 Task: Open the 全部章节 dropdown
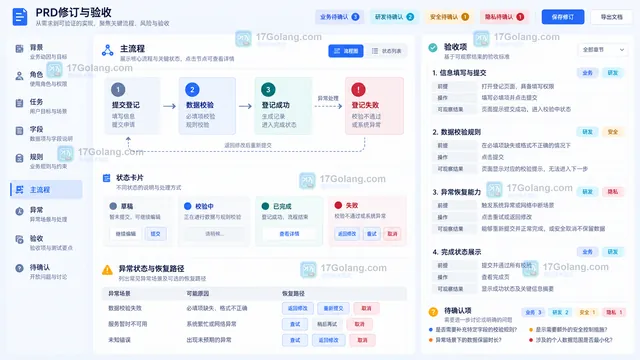click(x=603, y=50)
